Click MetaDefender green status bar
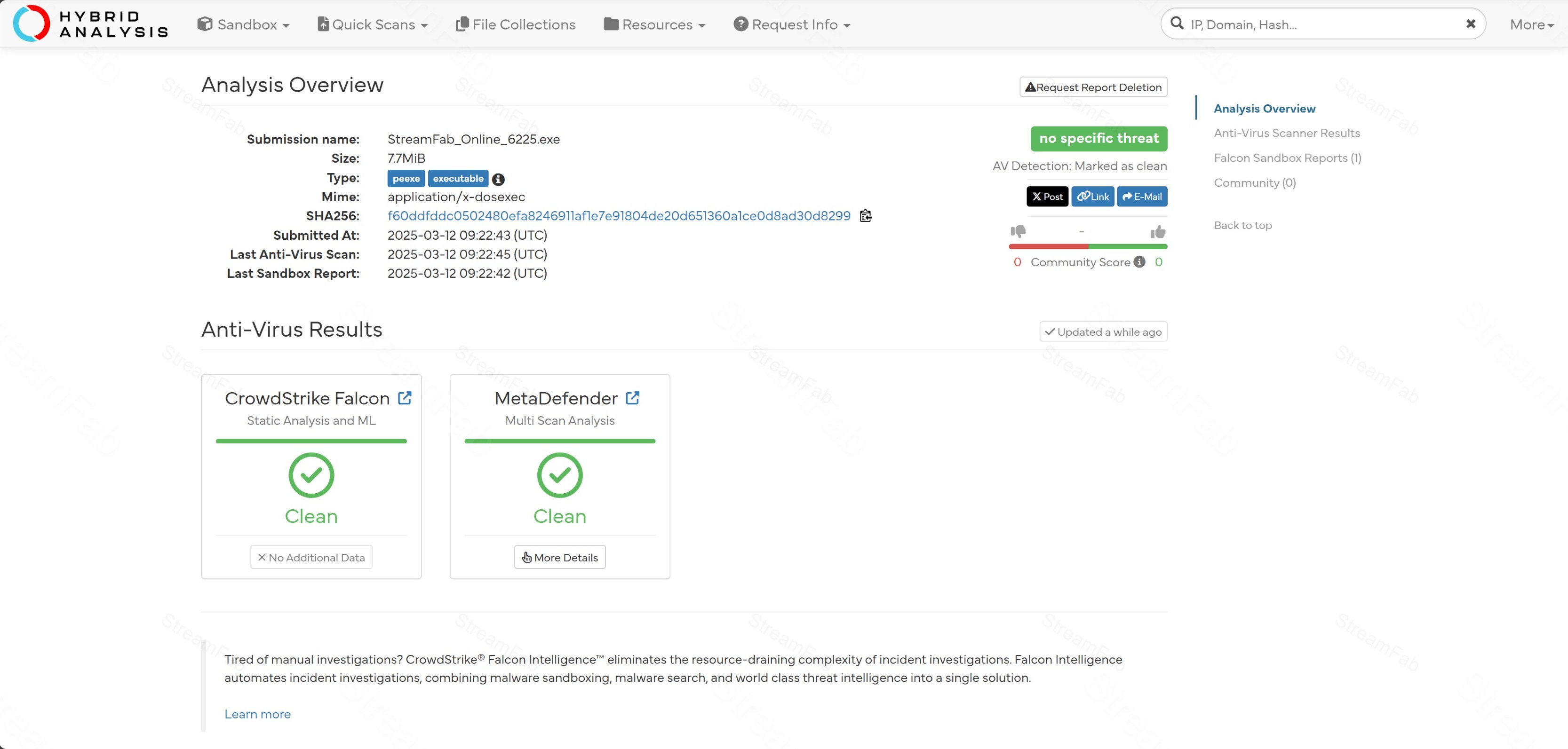Viewport: 1568px width, 749px height. 559,441
